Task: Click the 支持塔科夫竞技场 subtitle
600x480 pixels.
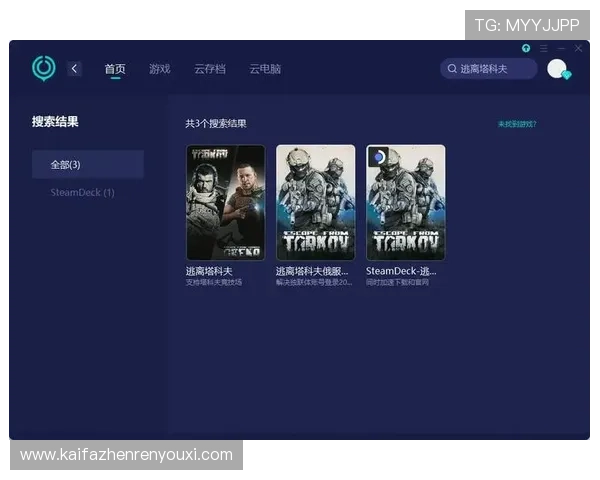Action: click(214, 282)
